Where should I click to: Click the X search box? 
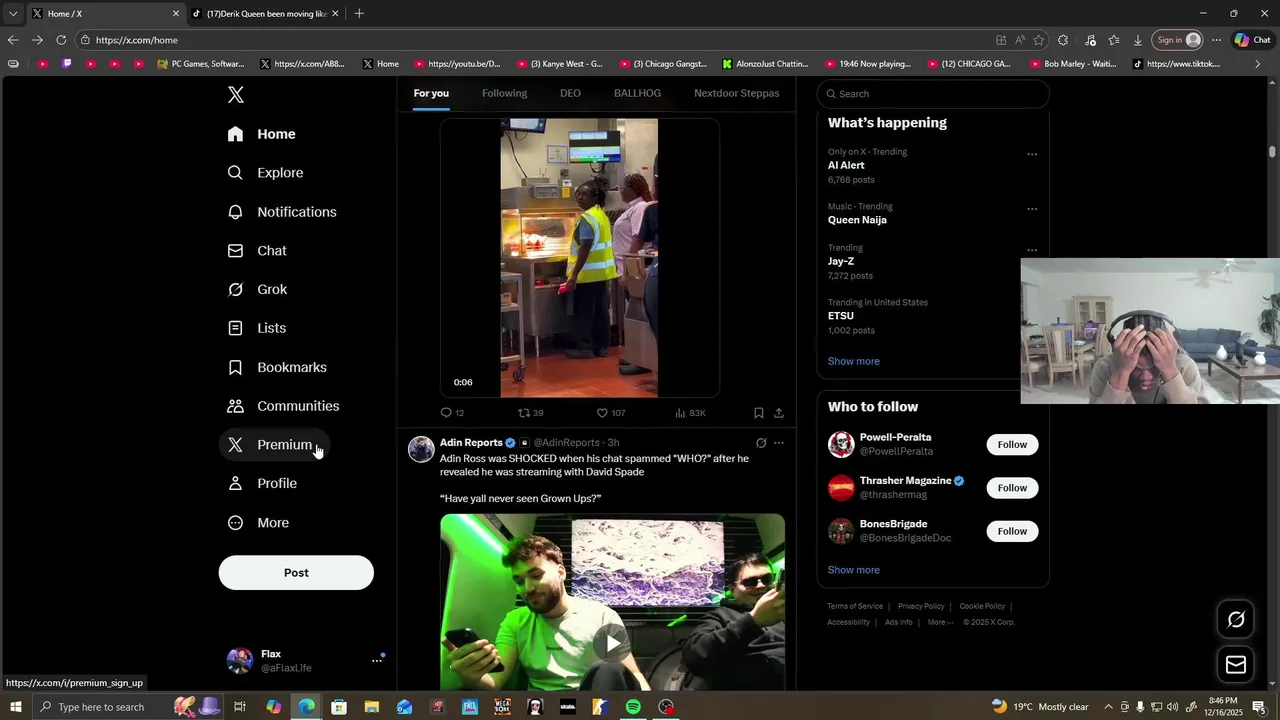point(933,94)
